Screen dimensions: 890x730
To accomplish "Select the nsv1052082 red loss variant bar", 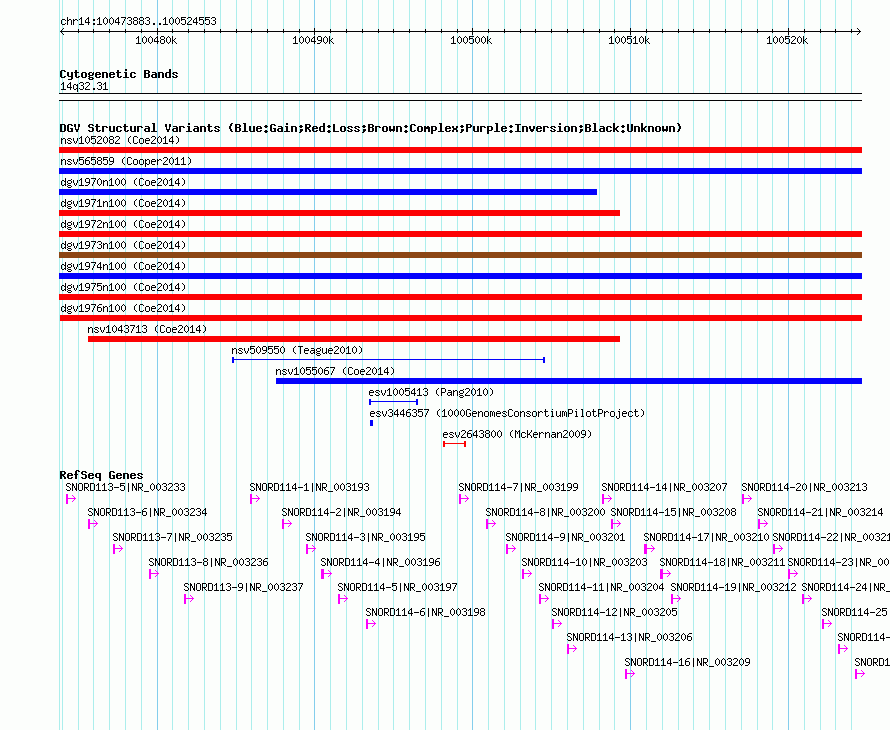I will point(460,150).
